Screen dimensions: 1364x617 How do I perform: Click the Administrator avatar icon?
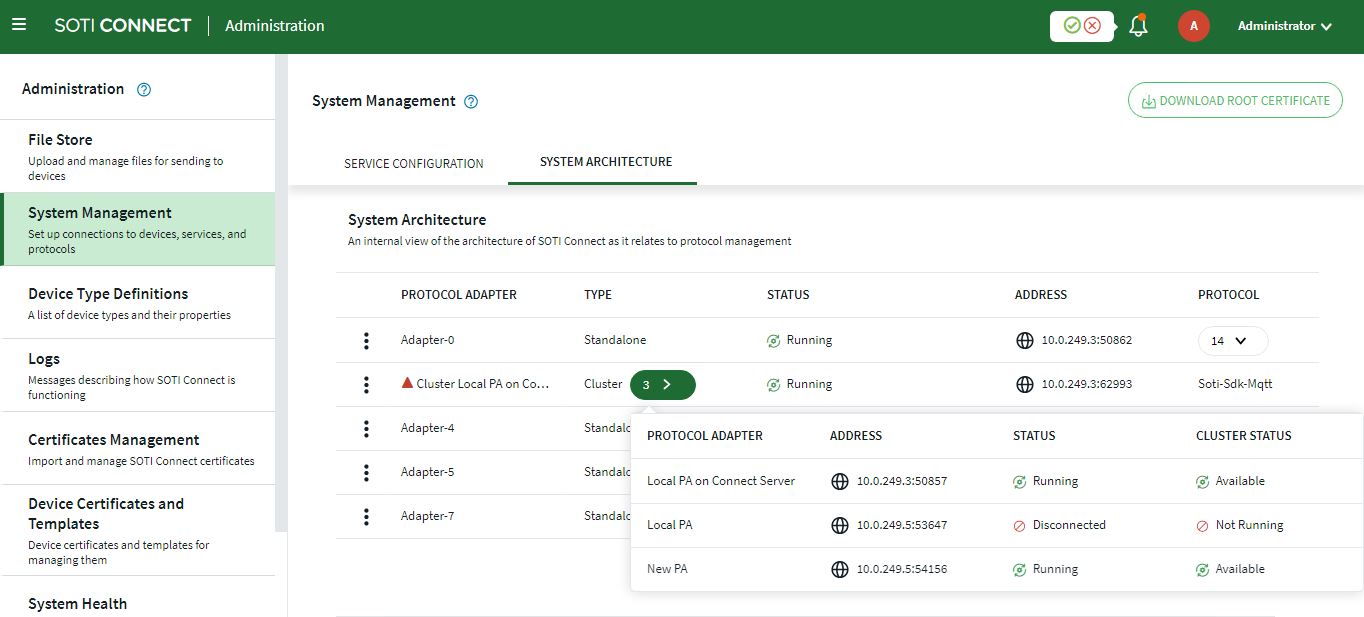[1194, 26]
